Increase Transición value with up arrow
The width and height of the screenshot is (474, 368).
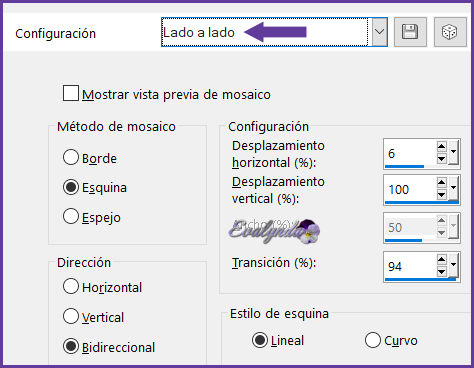click(x=441, y=259)
